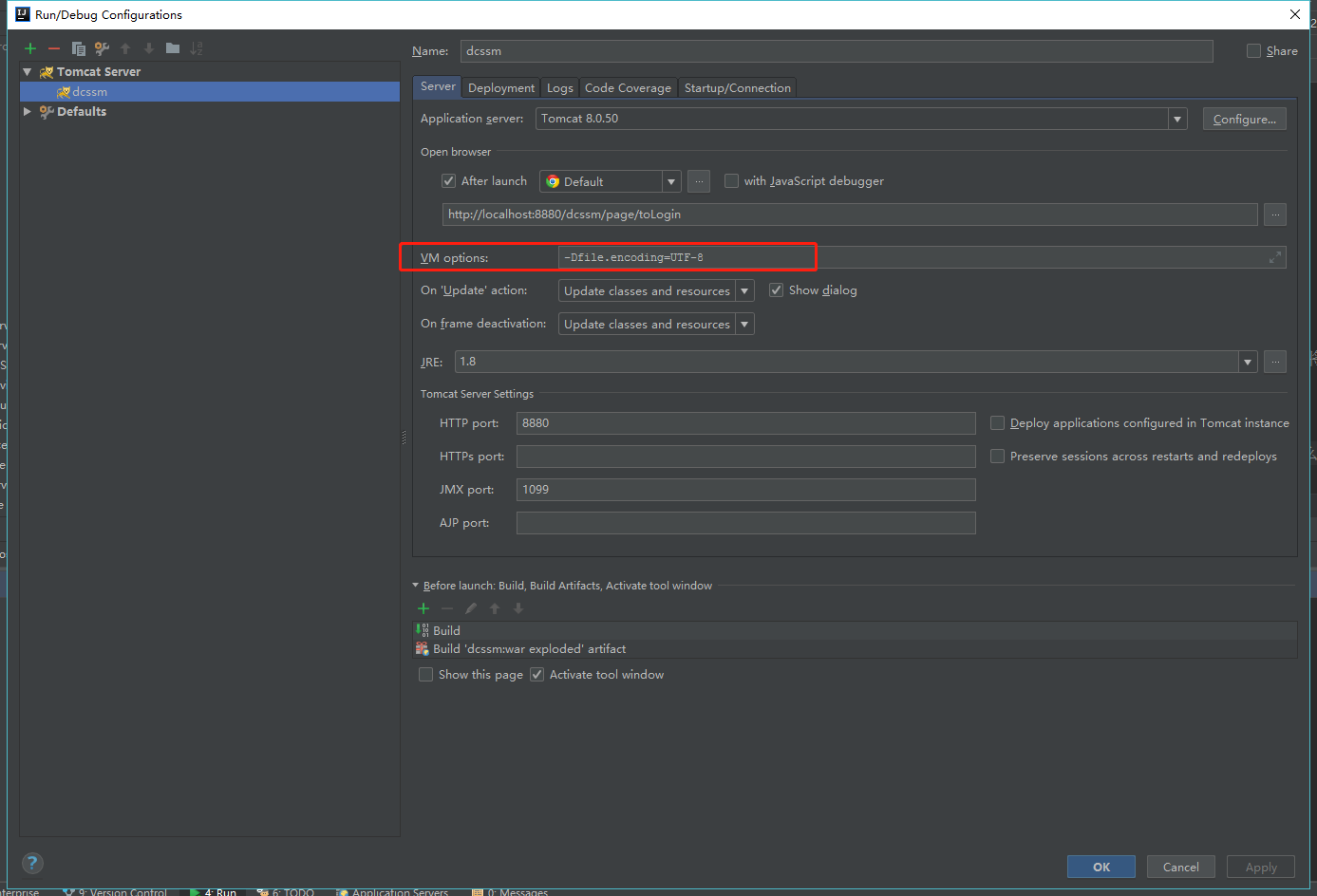This screenshot has height=896, width=1317.
Task: Select the Build 'dcssm:war exploded' artifact row
Action: pyautogui.click(x=856, y=649)
